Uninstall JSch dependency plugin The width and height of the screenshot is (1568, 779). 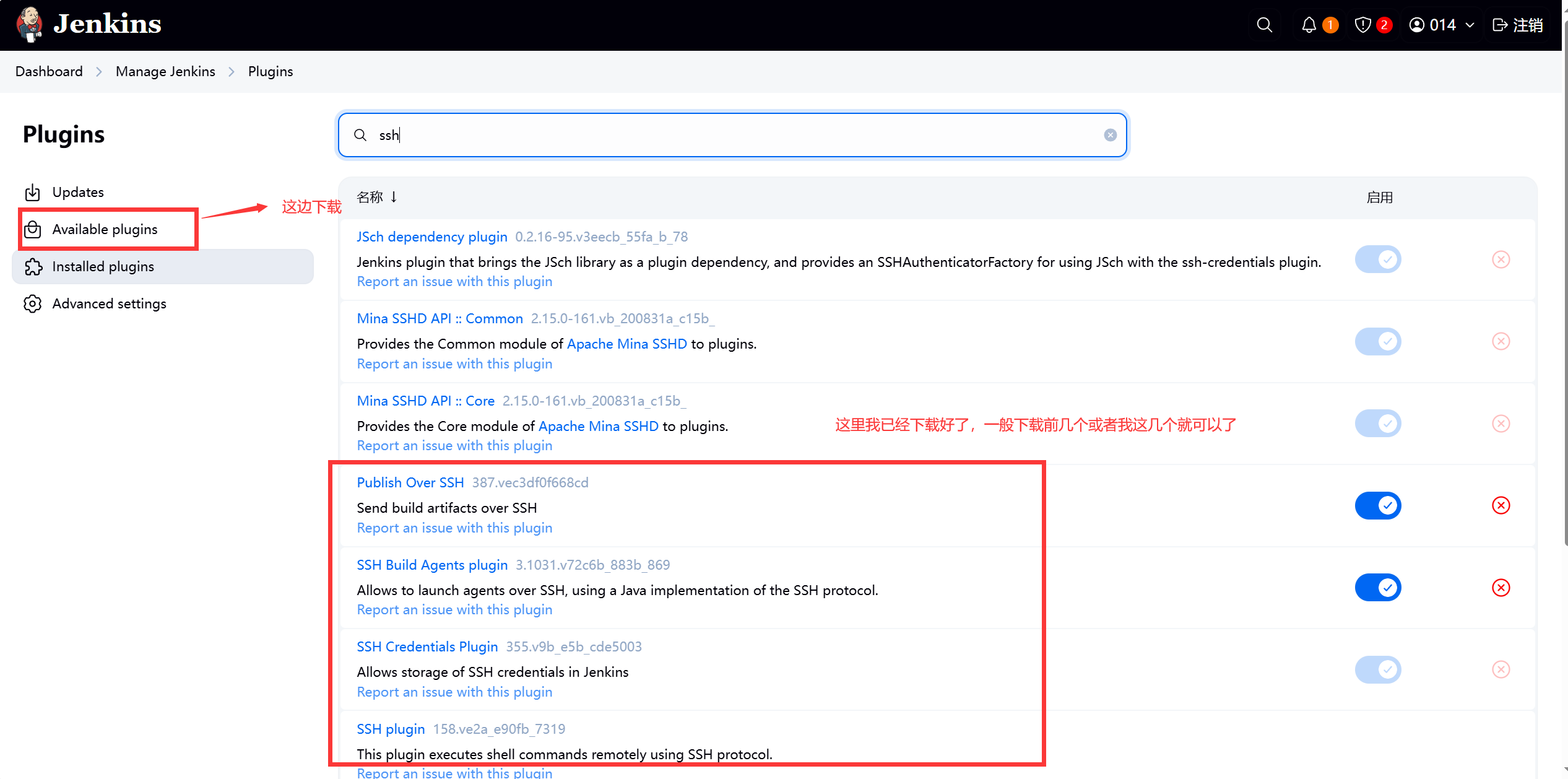click(x=1501, y=259)
